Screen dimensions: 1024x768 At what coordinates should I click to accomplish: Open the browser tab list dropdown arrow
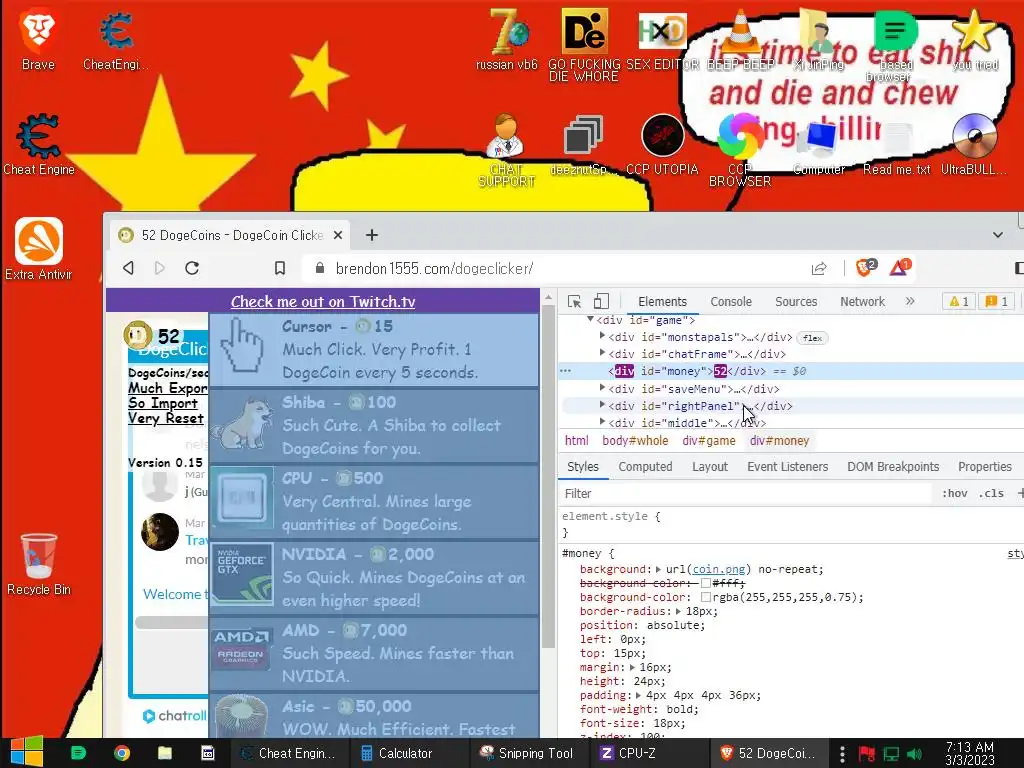[997, 235]
